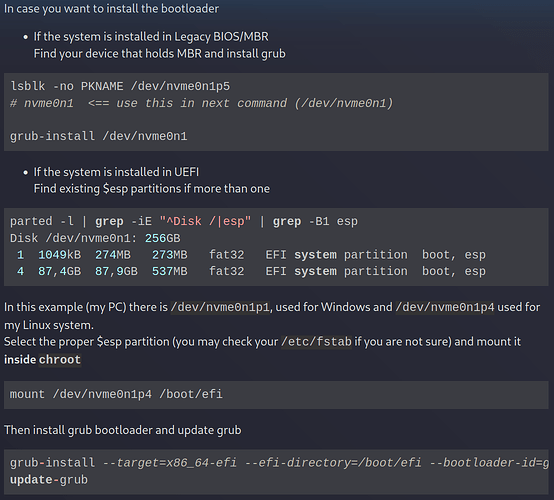
Task: Click the line 'If the system is installed in Legacy BIOS/MBR'
Action: (151, 36)
